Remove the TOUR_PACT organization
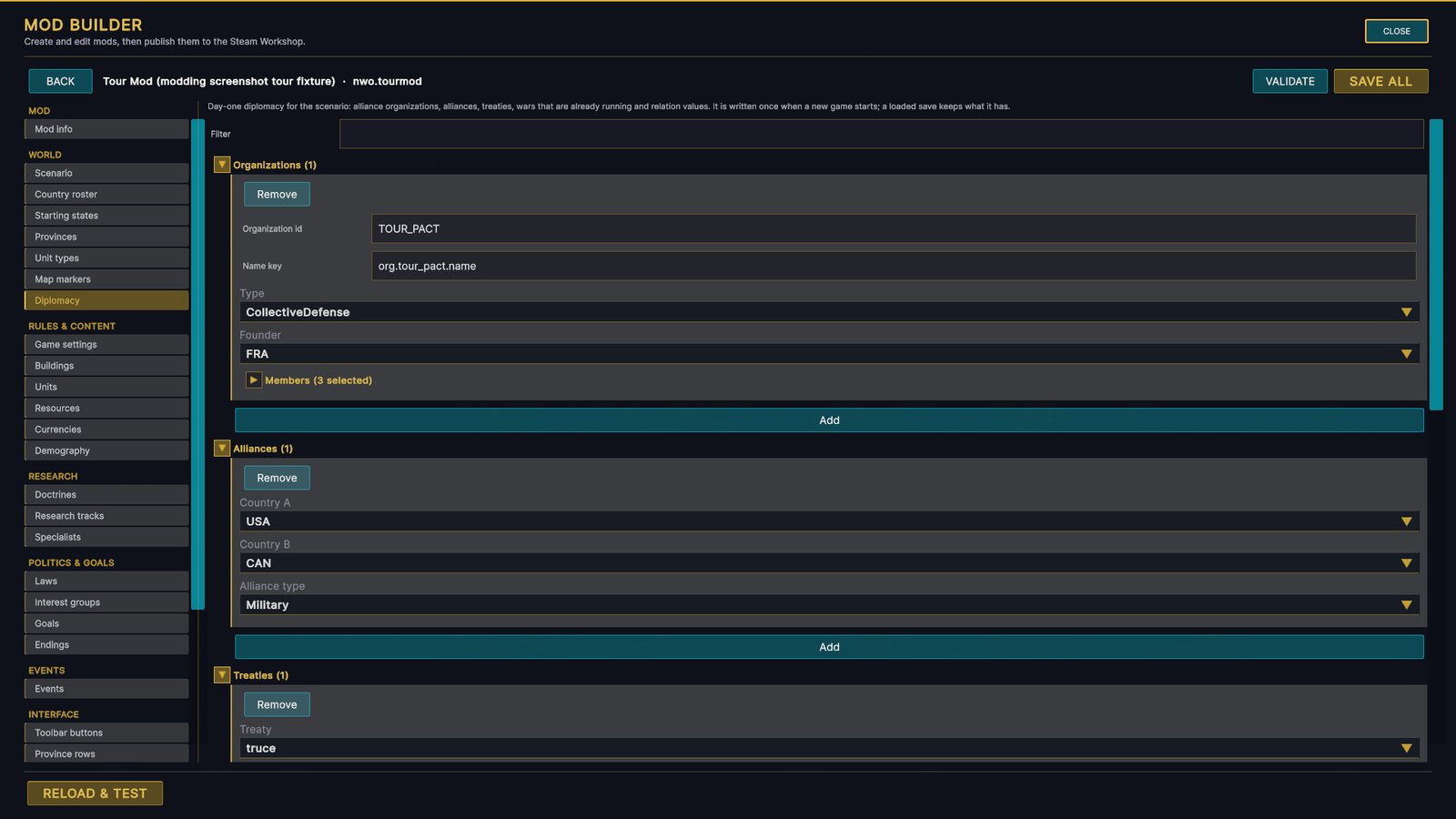The height and width of the screenshot is (819, 1456). [277, 194]
